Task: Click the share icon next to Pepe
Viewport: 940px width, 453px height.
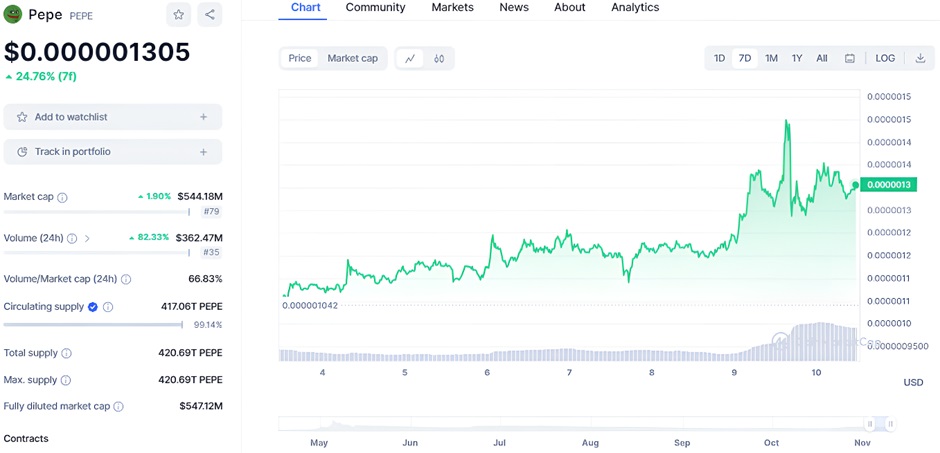Action: 209,15
